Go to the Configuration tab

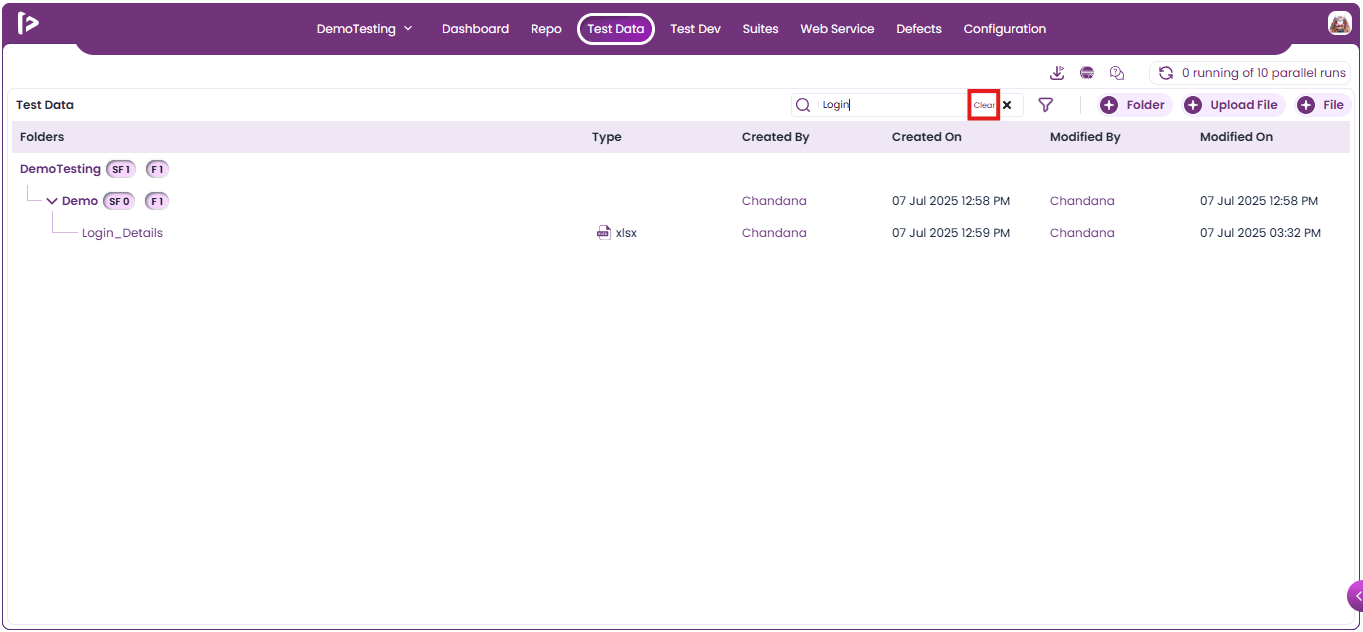point(1005,29)
